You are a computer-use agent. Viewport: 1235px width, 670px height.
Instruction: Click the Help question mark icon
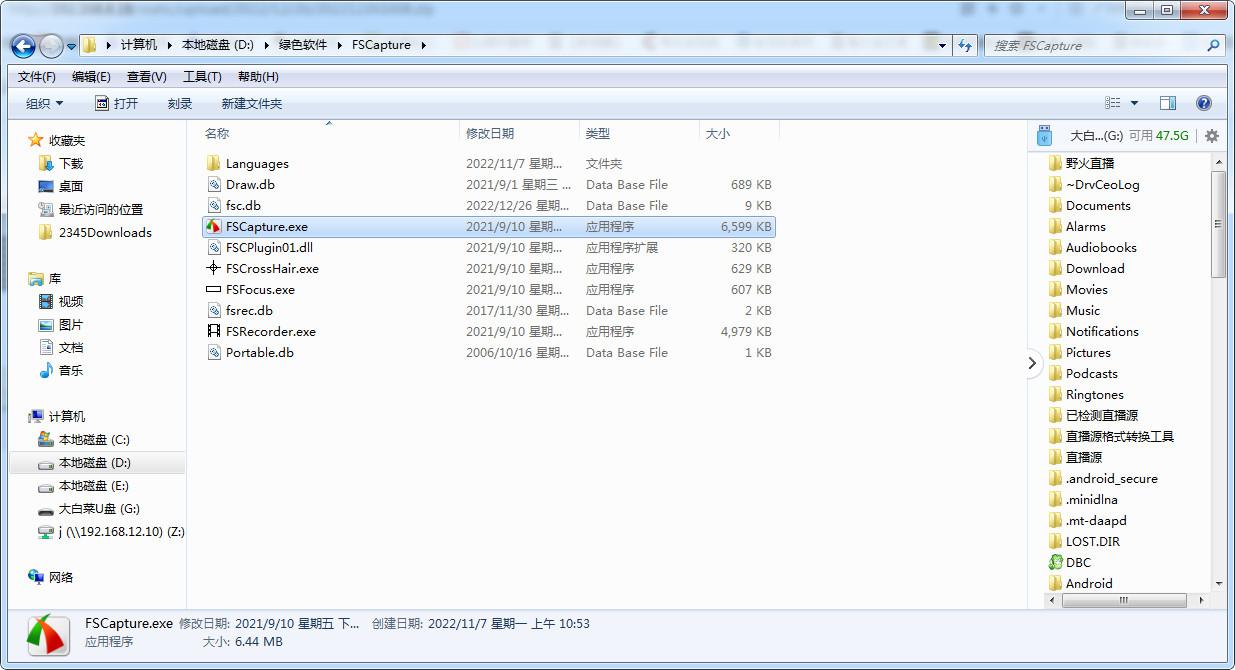point(1204,103)
